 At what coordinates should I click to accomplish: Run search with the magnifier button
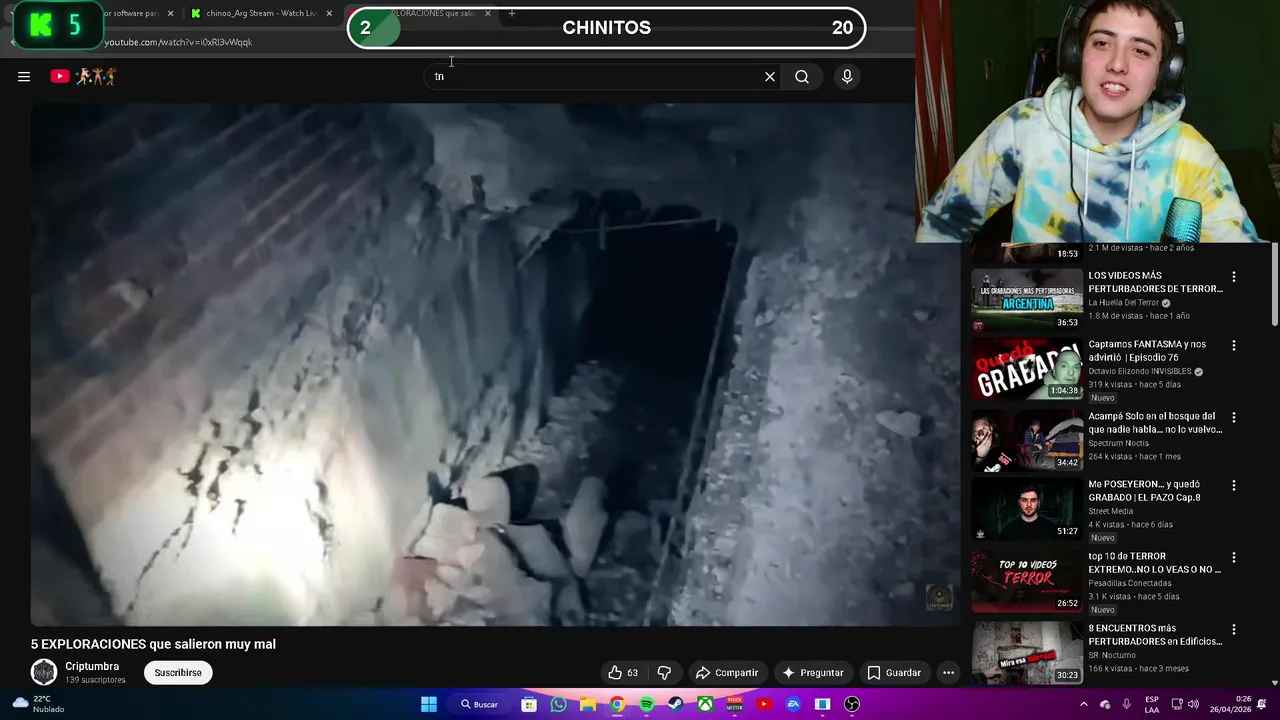(x=802, y=76)
